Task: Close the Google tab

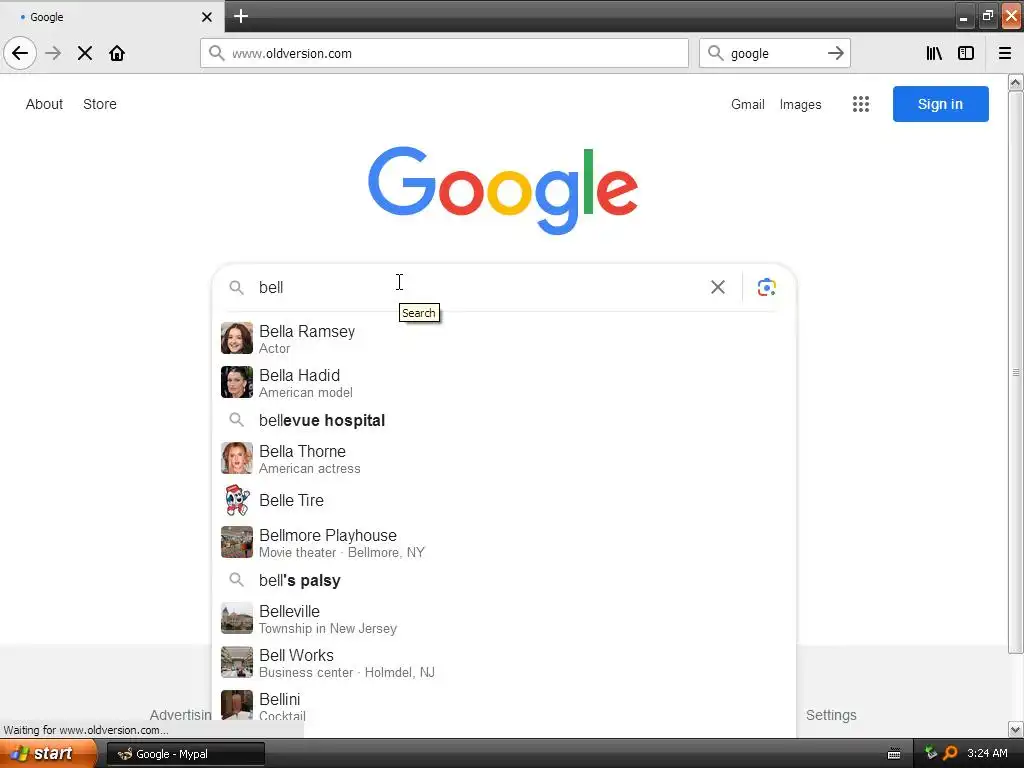Action: (207, 17)
